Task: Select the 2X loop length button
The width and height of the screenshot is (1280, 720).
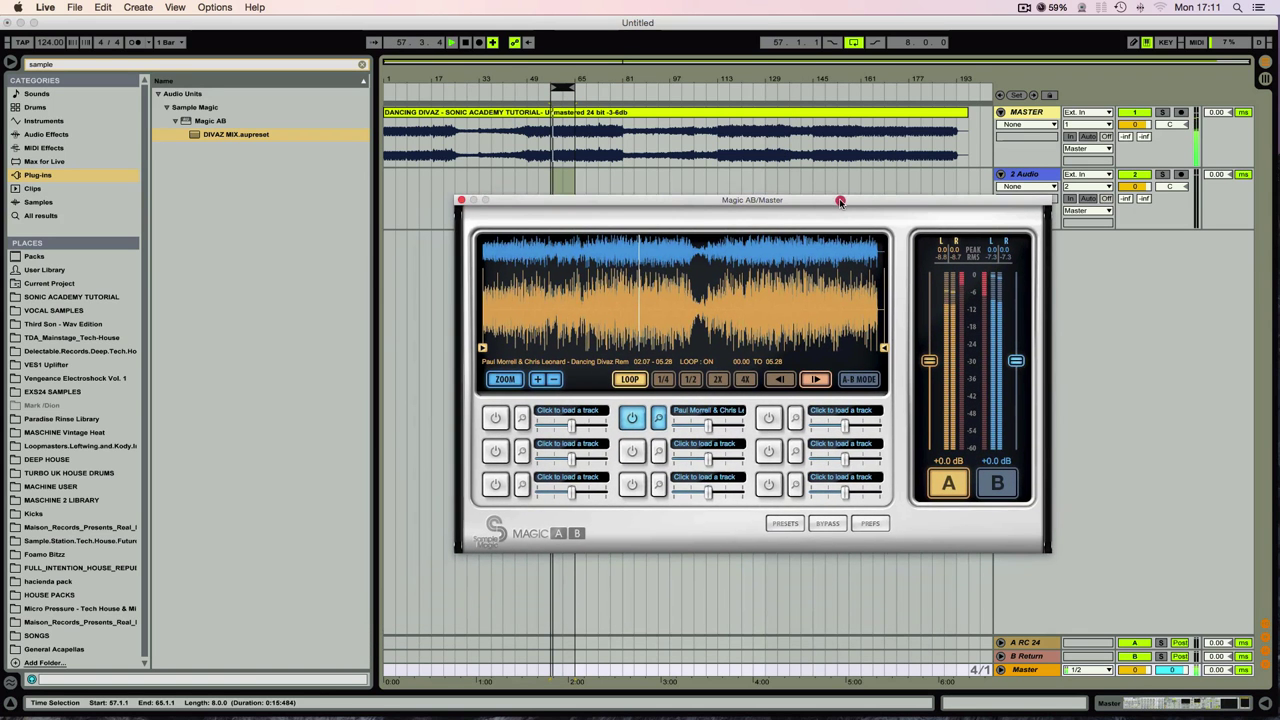Action: point(717,380)
